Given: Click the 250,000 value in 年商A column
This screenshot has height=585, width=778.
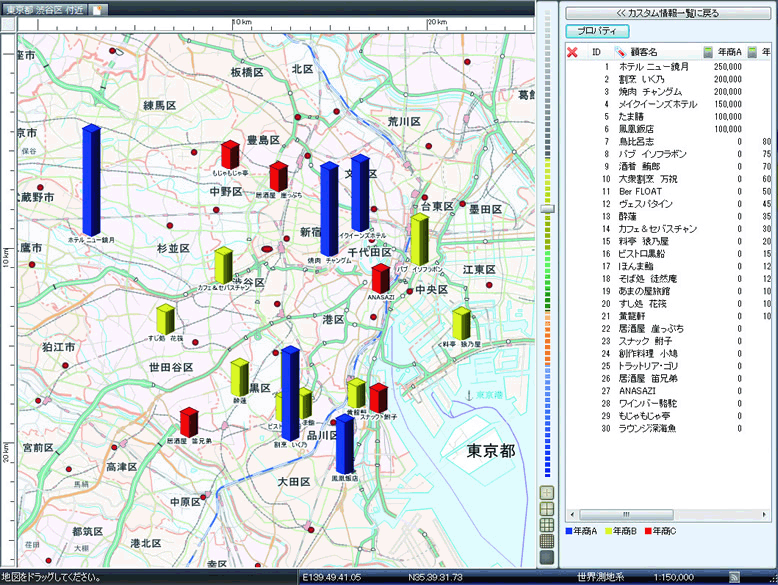Looking at the screenshot, I should click(728, 66).
